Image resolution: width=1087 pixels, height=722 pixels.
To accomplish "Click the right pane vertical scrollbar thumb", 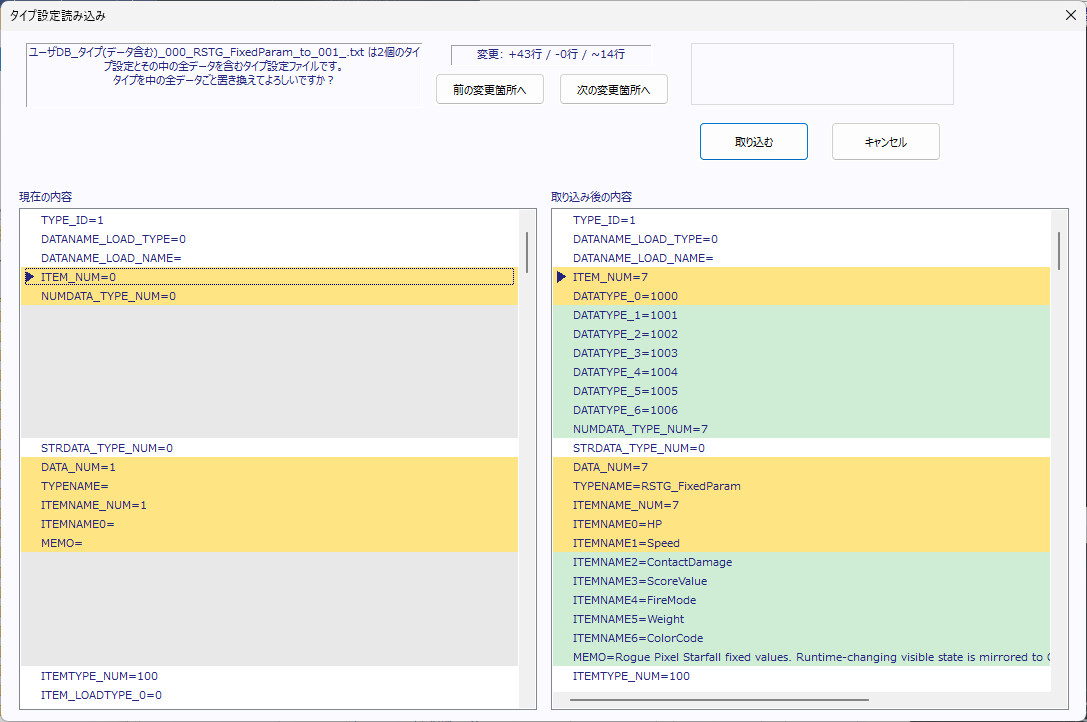I will (x=1059, y=250).
